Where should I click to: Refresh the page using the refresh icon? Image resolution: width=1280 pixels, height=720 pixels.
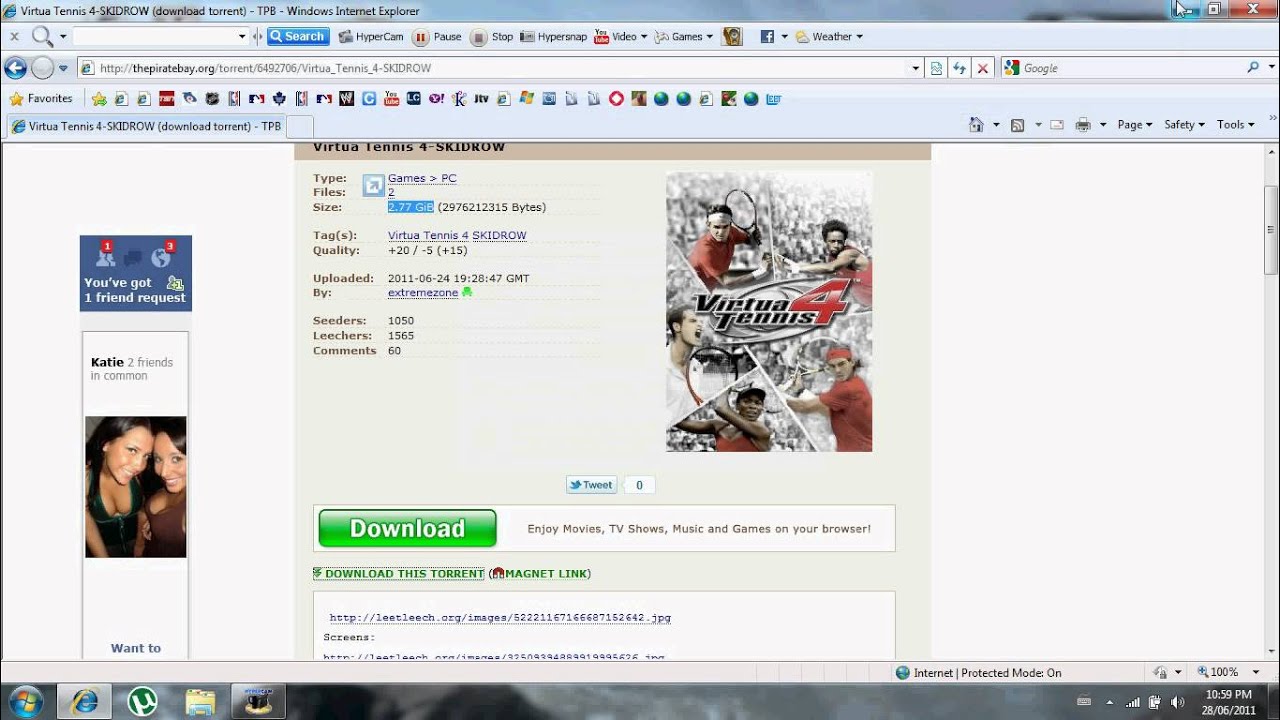959,68
